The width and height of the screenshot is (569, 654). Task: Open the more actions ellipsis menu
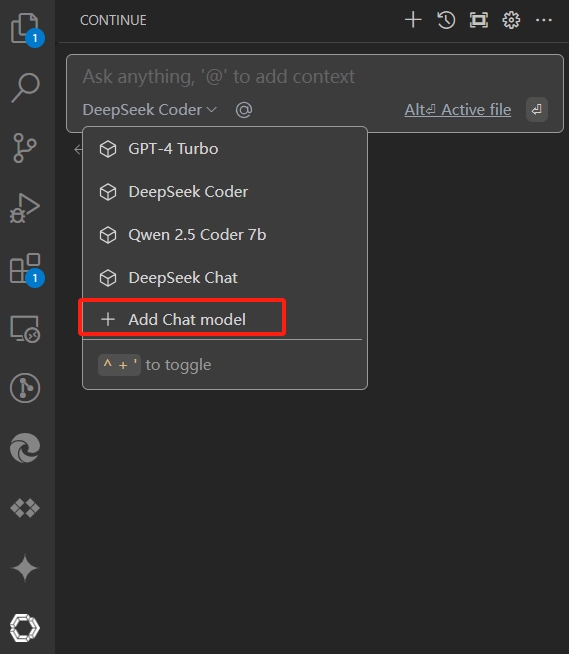(x=544, y=20)
